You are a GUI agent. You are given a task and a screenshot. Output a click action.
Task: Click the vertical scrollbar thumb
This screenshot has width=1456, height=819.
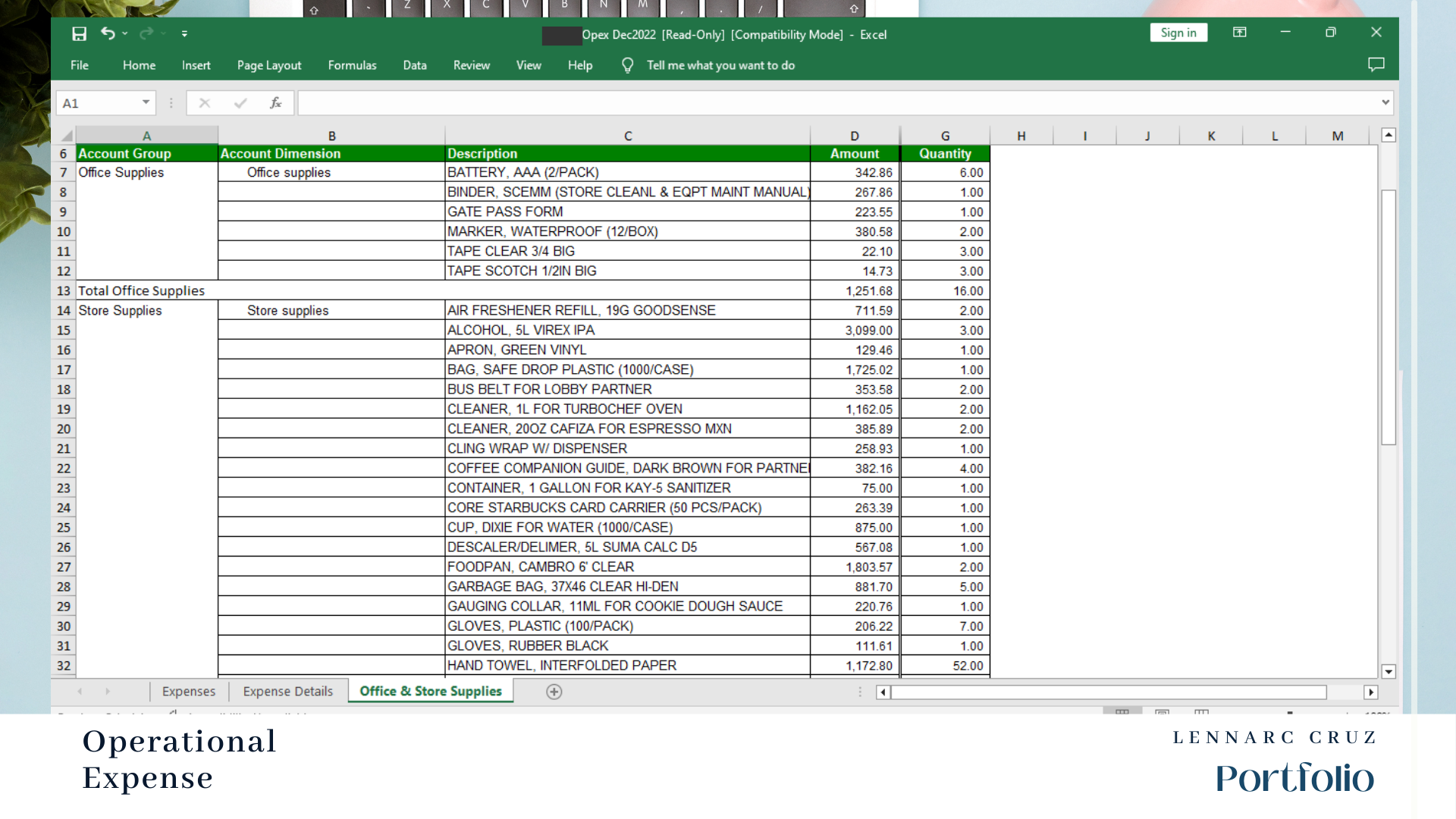pos(1389,317)
